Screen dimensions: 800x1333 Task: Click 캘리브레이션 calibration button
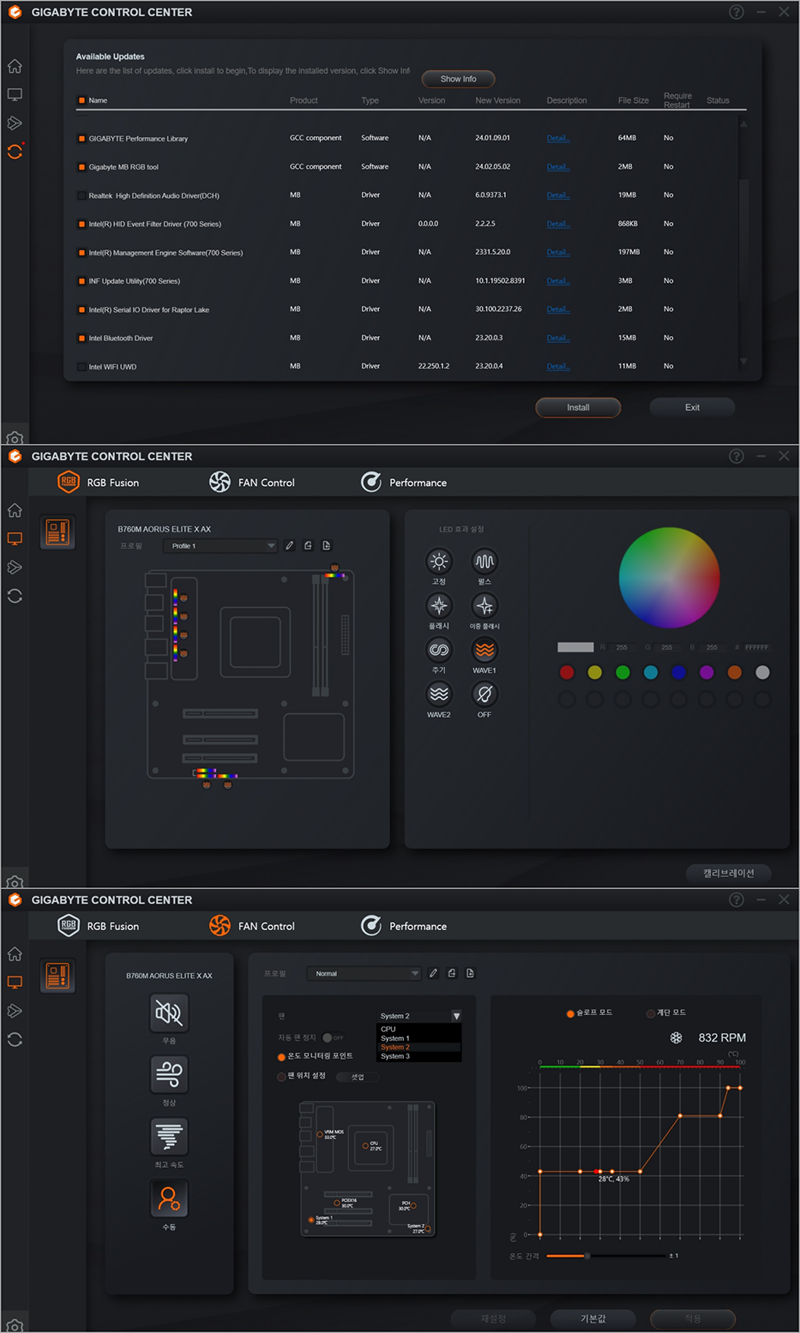click(x=728, y=872)
